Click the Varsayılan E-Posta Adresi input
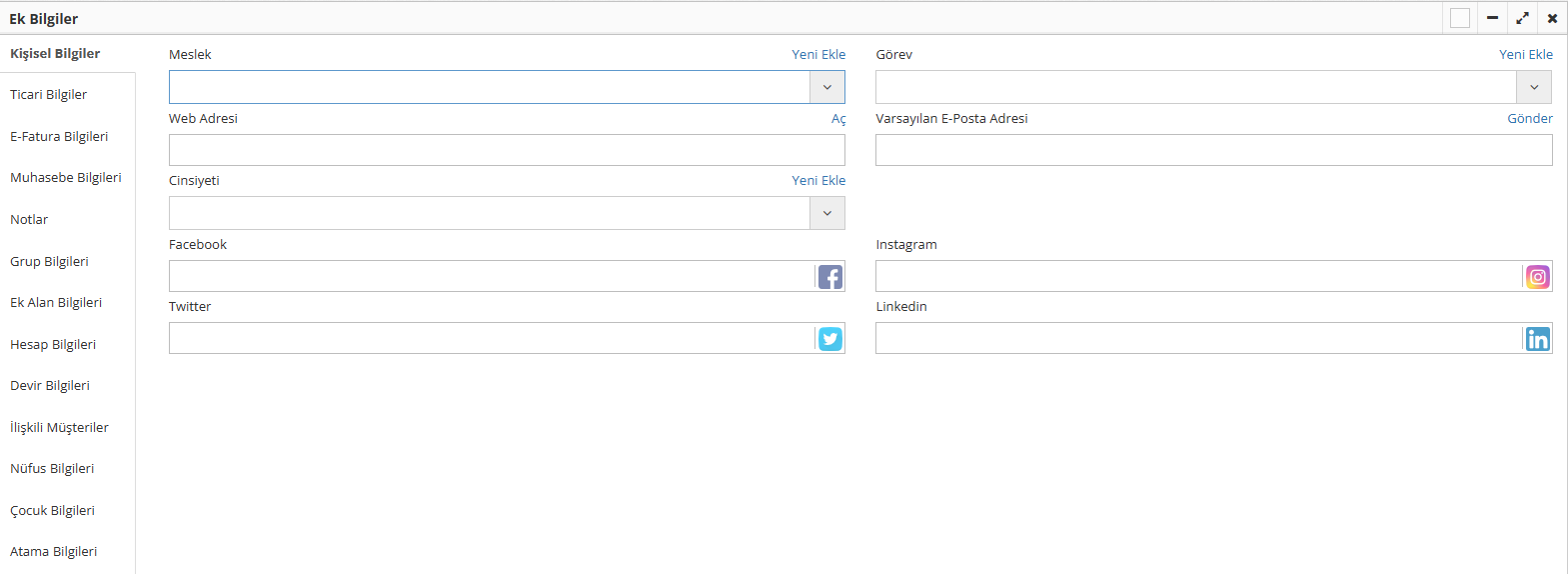Image resolution: width=1568 pixels, height=574 pixels. (x=1213, y=150)
